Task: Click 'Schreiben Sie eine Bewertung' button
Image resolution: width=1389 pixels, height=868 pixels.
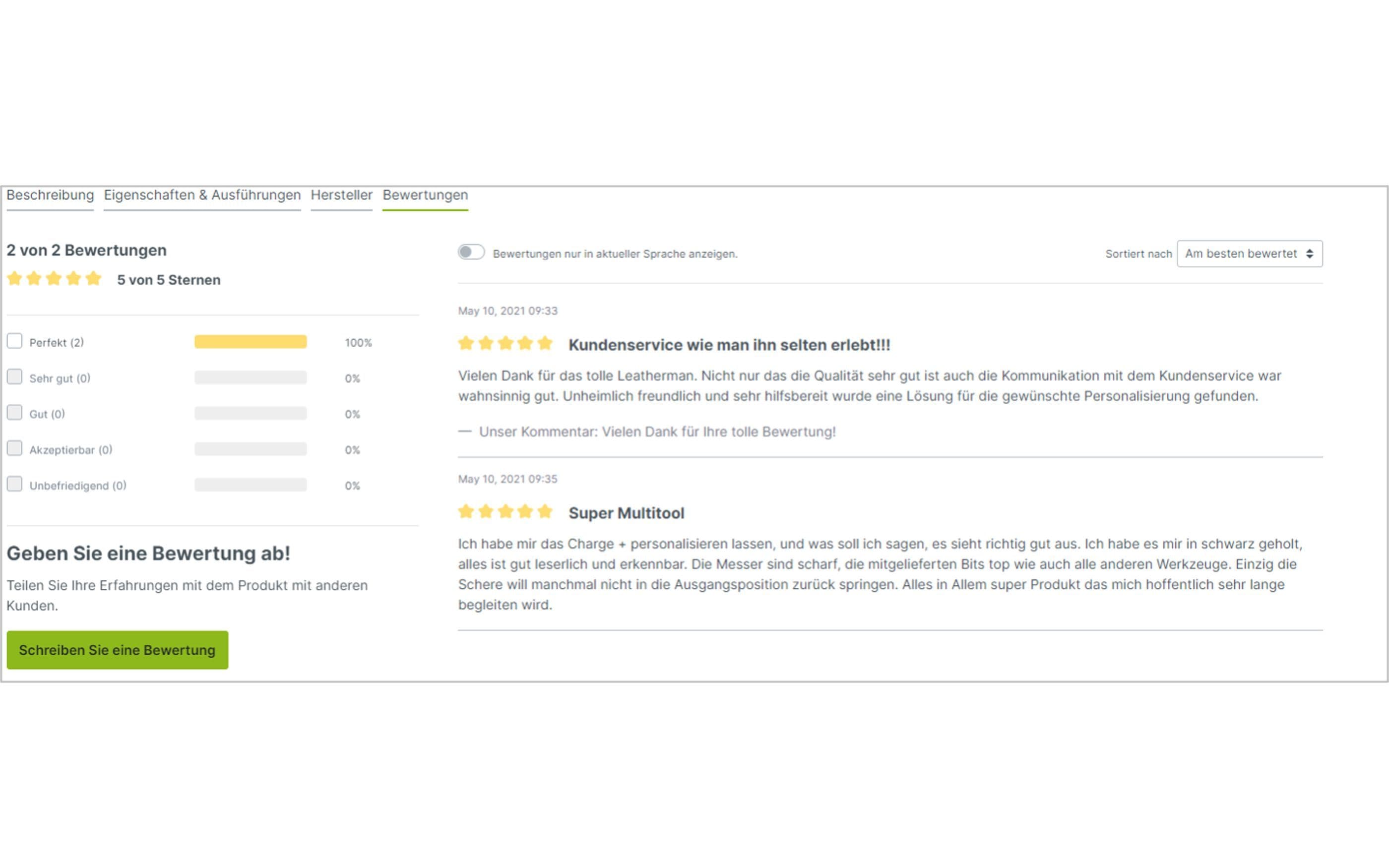Action: pyautogui.click(x=117, y=650)
